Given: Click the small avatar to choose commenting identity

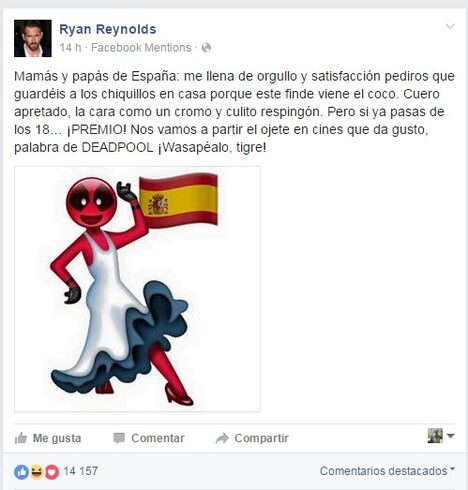Looking at the screenshot, I should coord(435,436).
